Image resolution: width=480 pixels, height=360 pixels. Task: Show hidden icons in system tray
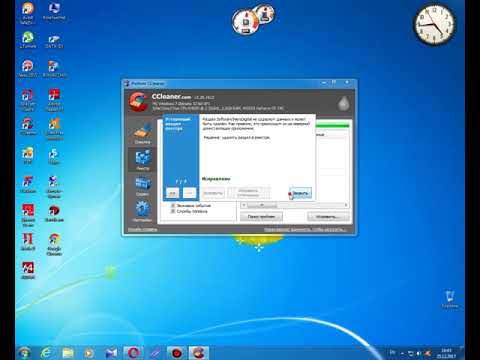402,353
